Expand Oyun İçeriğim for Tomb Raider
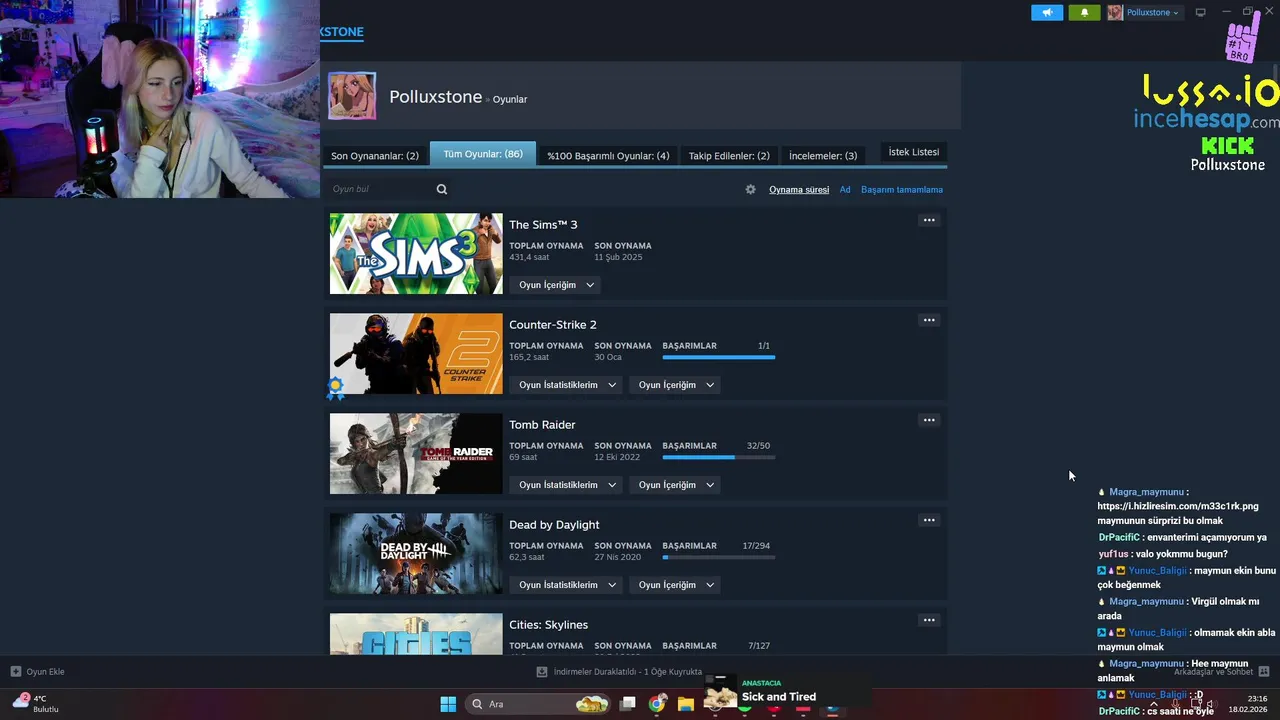 [x=675, y=485]
